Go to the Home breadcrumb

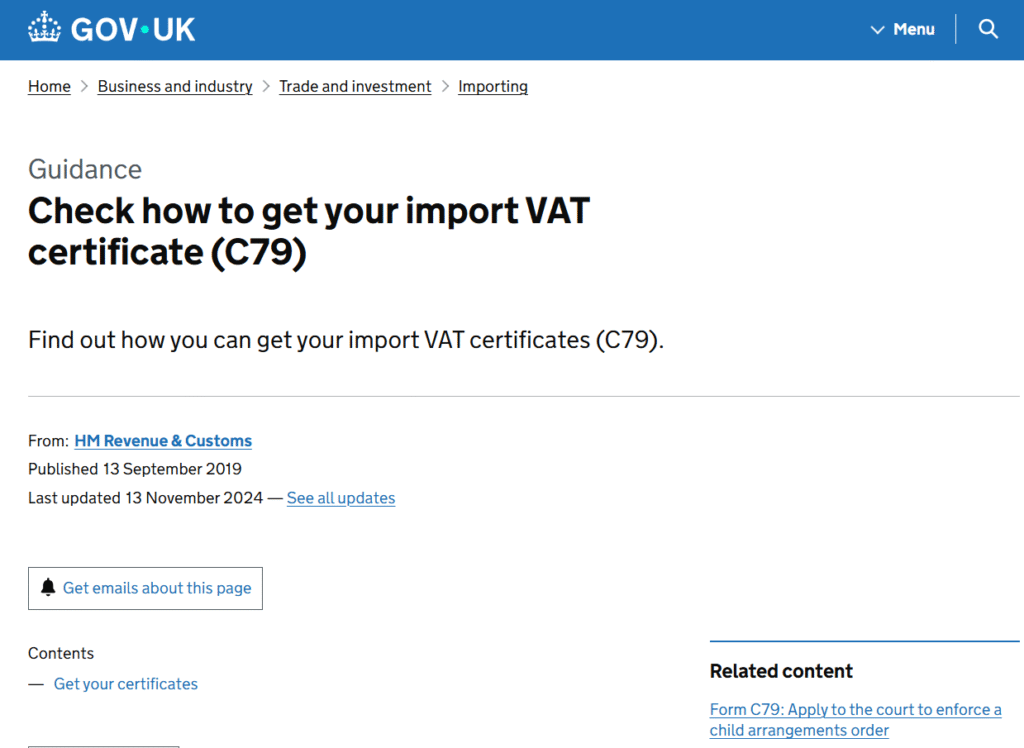click(x=49, y=87)
